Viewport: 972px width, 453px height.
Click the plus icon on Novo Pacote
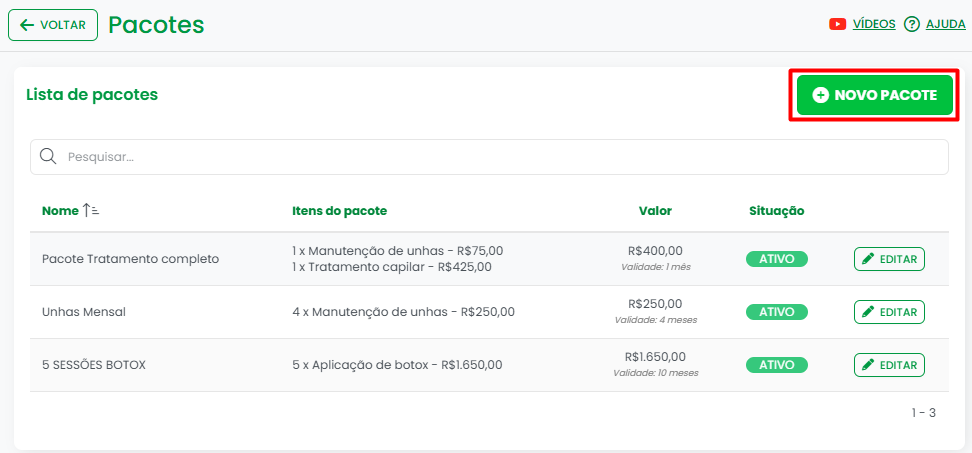820,96
